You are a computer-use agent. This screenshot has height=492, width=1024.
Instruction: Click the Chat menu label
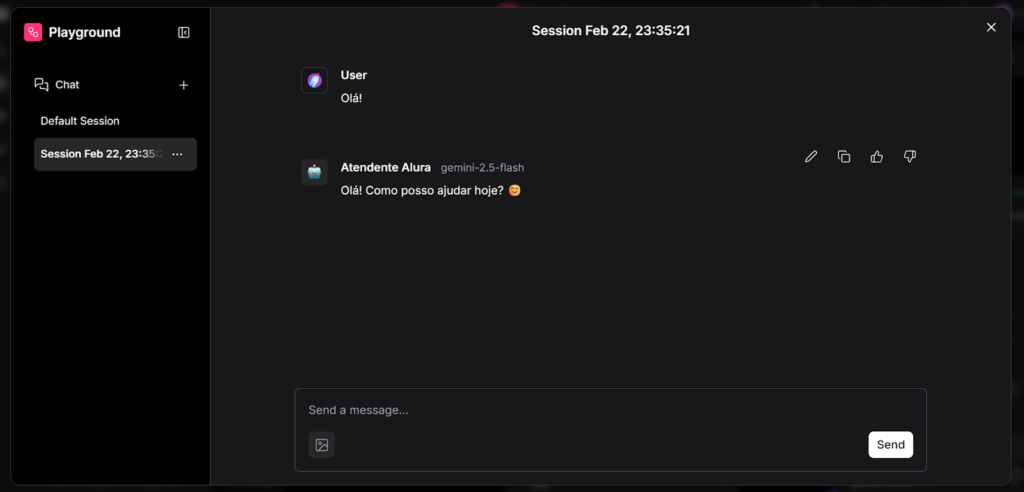[67, 85]
